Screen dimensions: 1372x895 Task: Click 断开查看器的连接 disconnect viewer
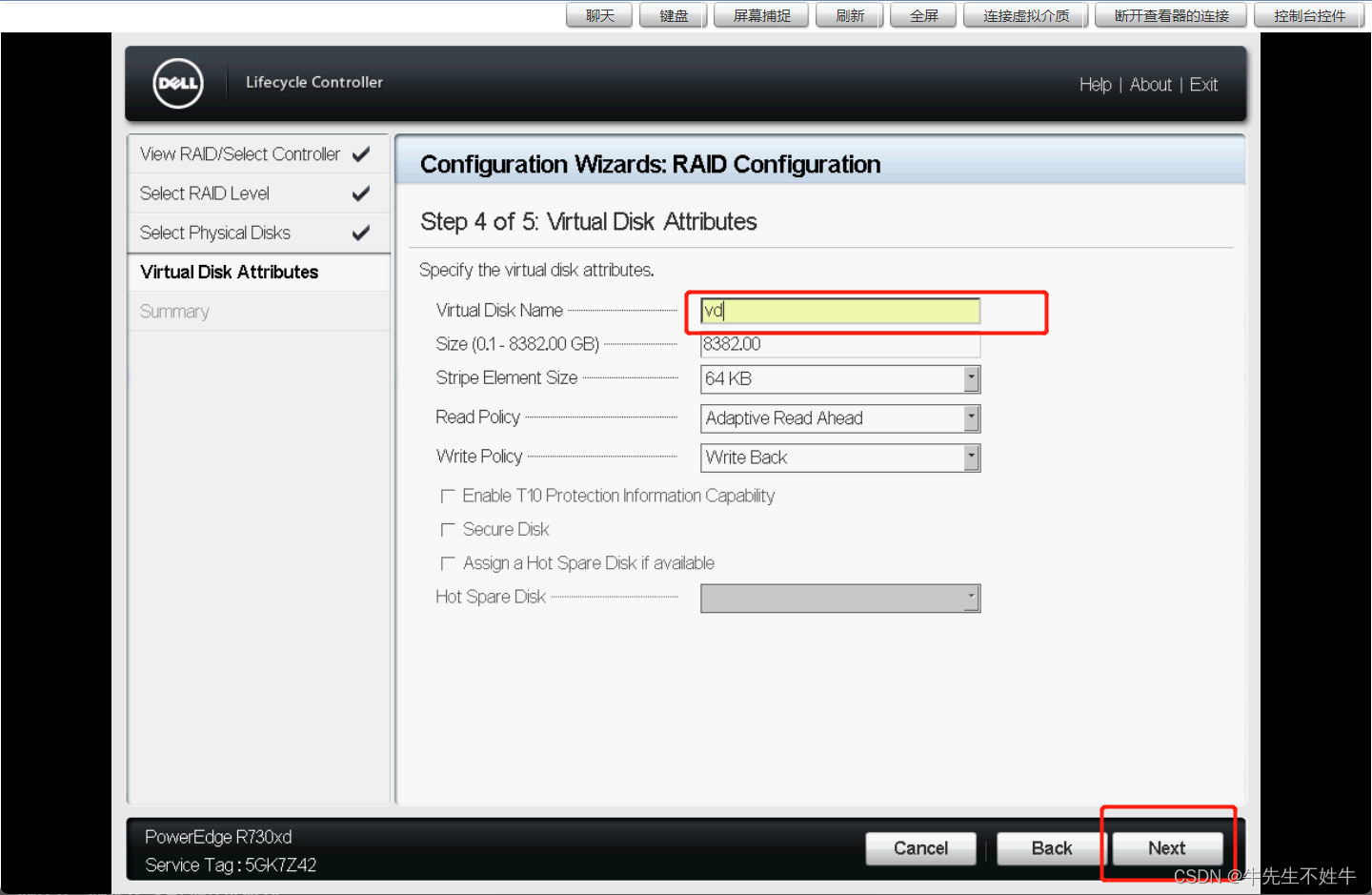pos(1171,15)
